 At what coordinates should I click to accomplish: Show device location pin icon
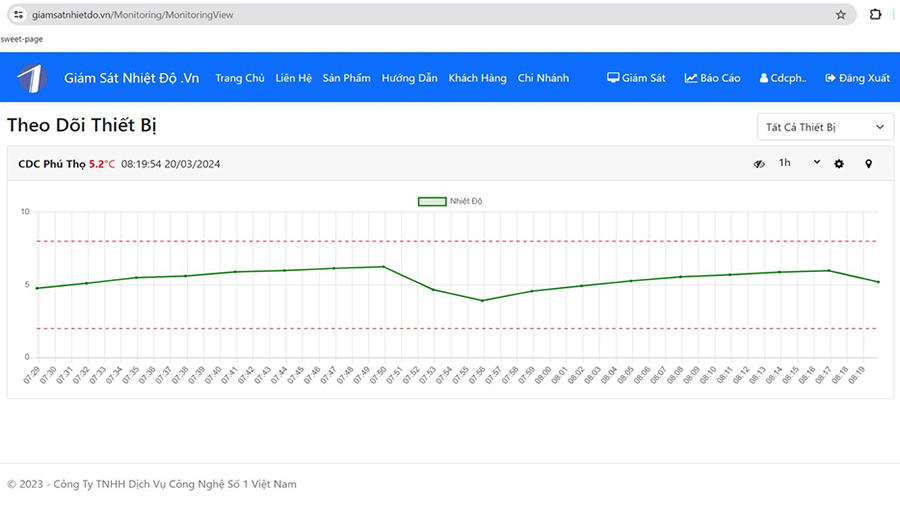point(868,164)
